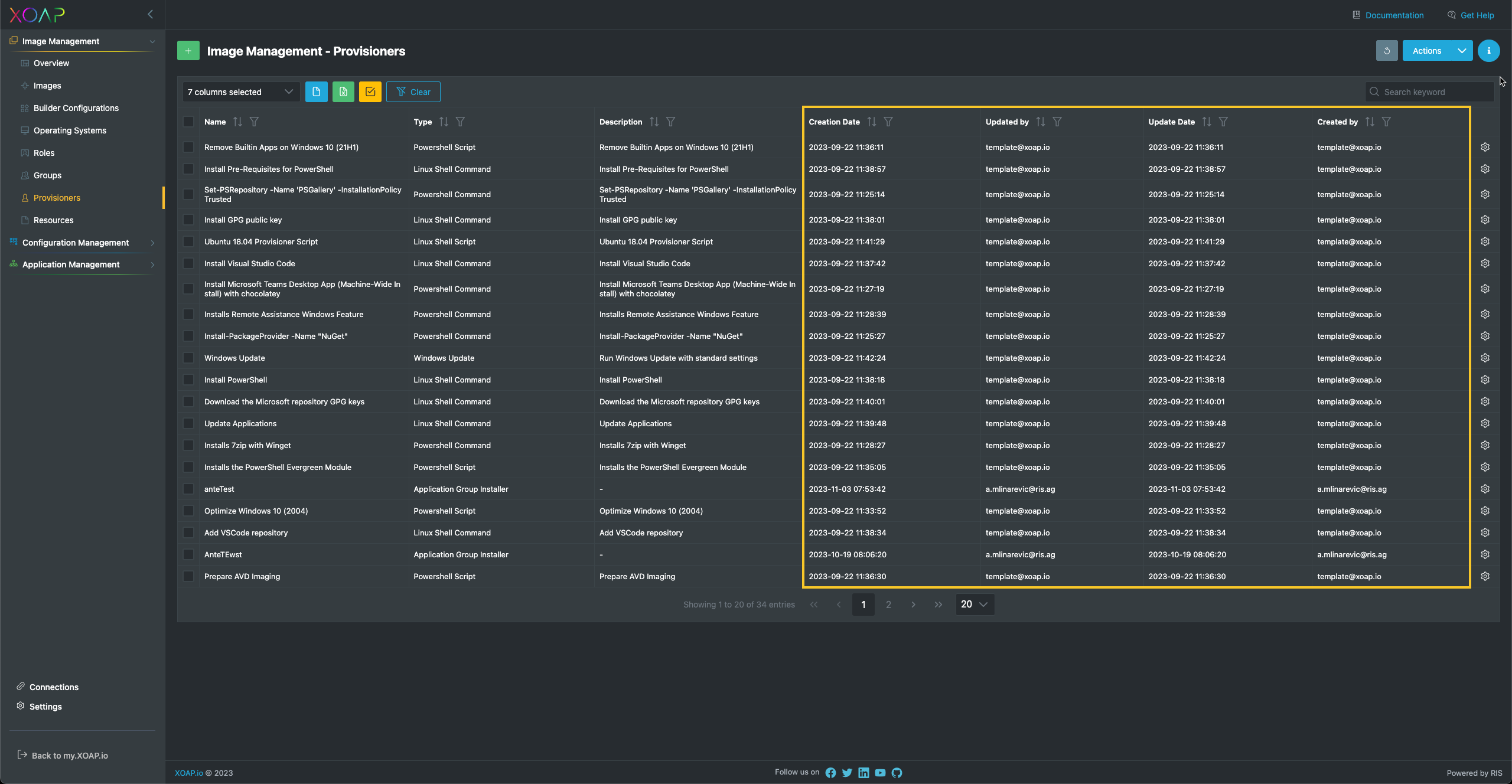Open filter on Type column

(x=460, y=122)
